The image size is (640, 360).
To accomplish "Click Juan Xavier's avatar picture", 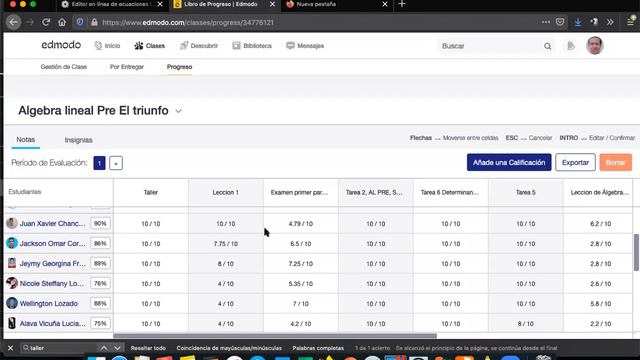I will coord(12,223).
